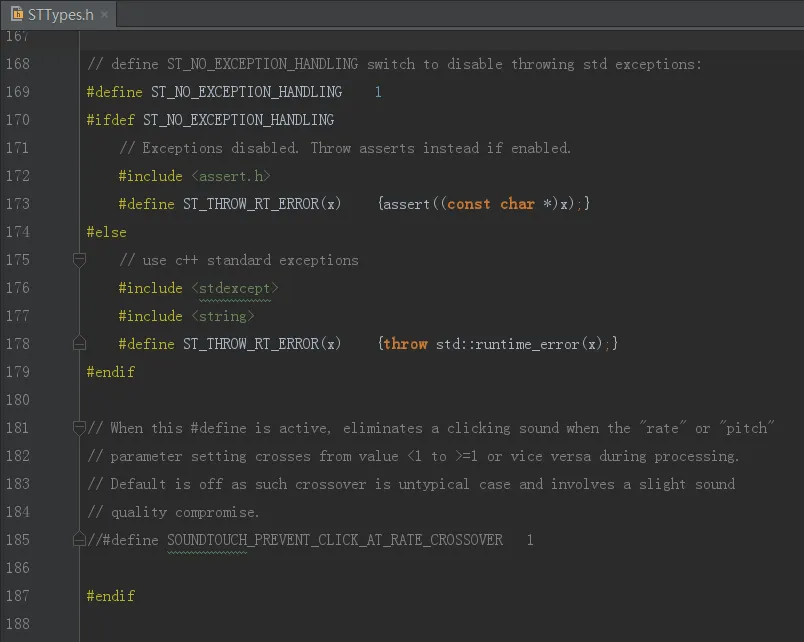
Task: Click "#endif" on line 179
Action: coord(110,372)
